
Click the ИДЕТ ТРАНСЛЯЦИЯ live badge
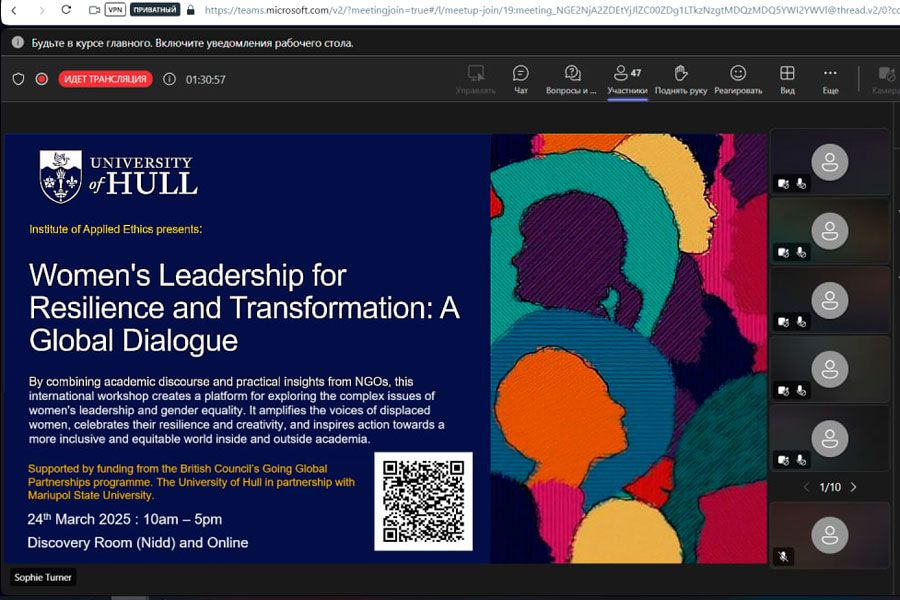(105, 79)
